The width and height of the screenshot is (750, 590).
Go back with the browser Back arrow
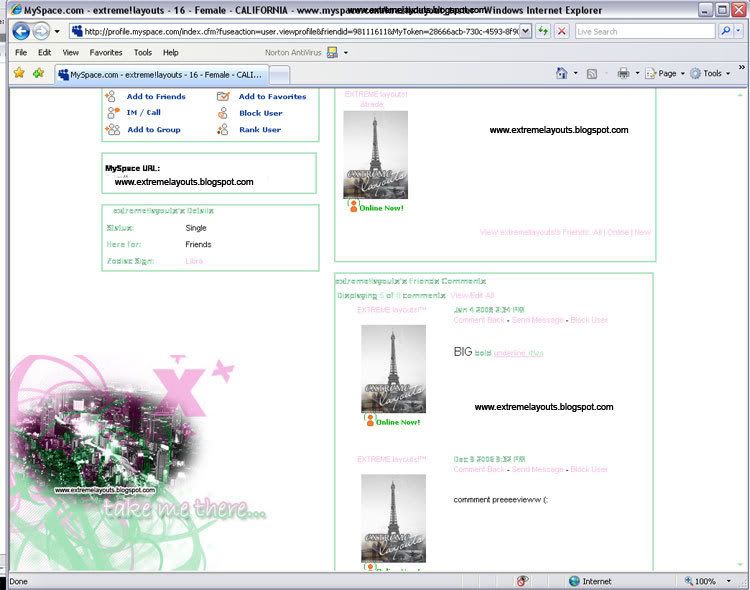pos(21,32)
